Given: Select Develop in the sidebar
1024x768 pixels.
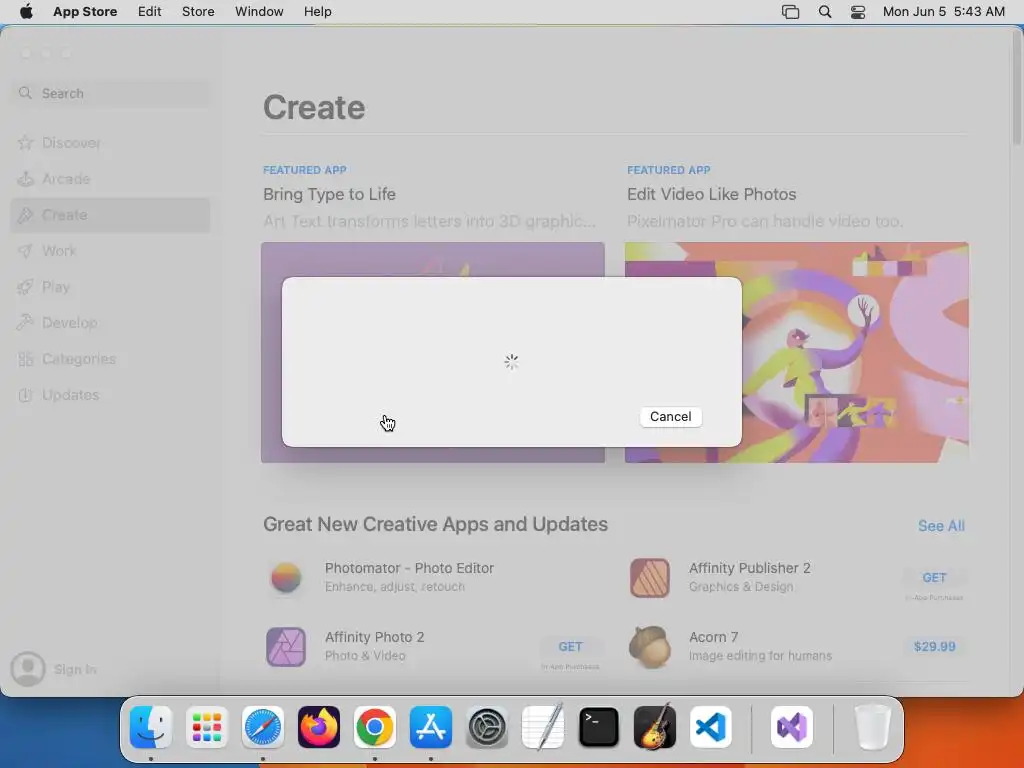Looking at the screenshot, I should [x=110, y=323].
